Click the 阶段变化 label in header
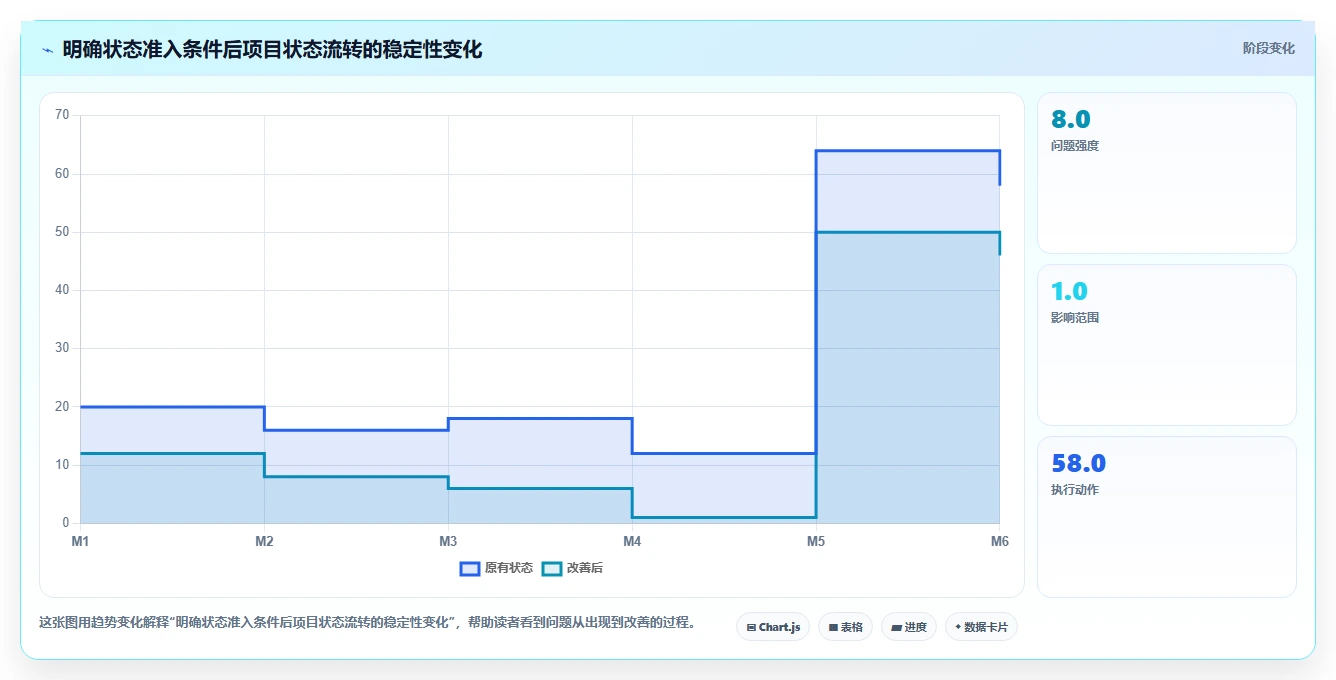The width and height of the screenshot is (1336, 680). (1268, 48)
